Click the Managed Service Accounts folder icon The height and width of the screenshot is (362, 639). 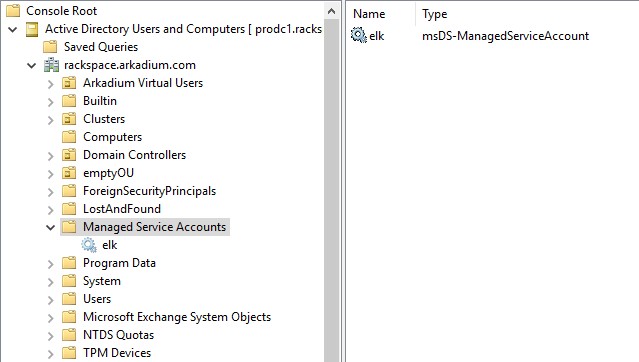(69, 227)
